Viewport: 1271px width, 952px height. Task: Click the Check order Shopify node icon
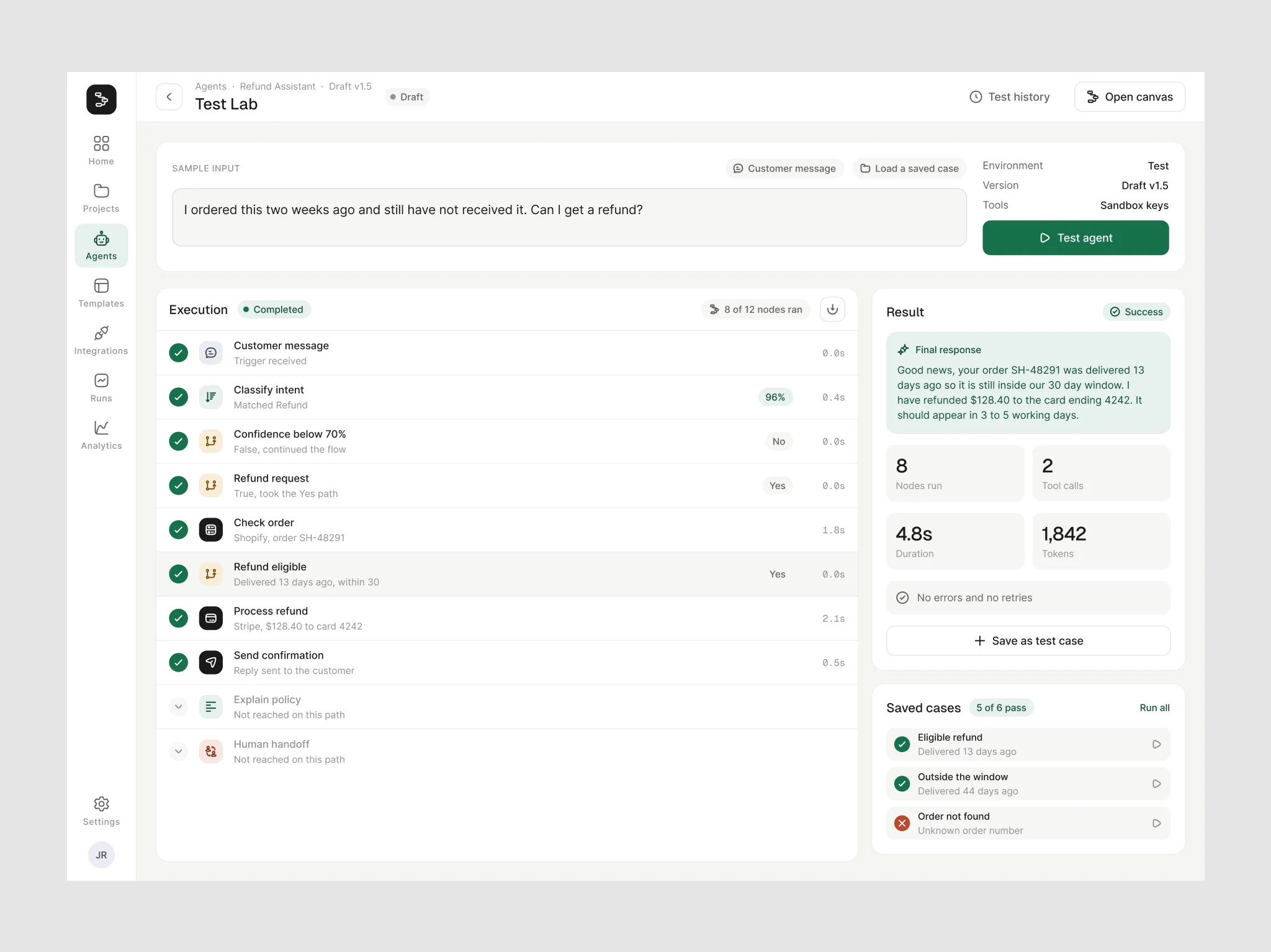pos(211,530)
